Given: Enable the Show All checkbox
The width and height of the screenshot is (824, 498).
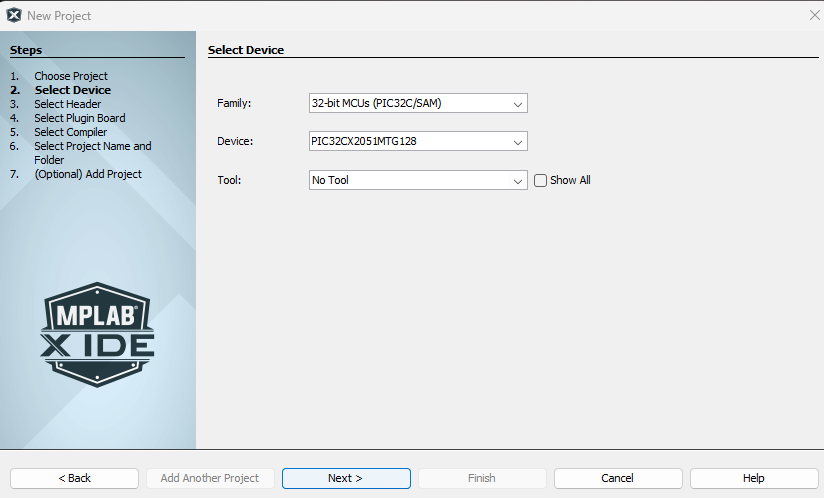Looking at the screenshot, I should tap(541, 181).
